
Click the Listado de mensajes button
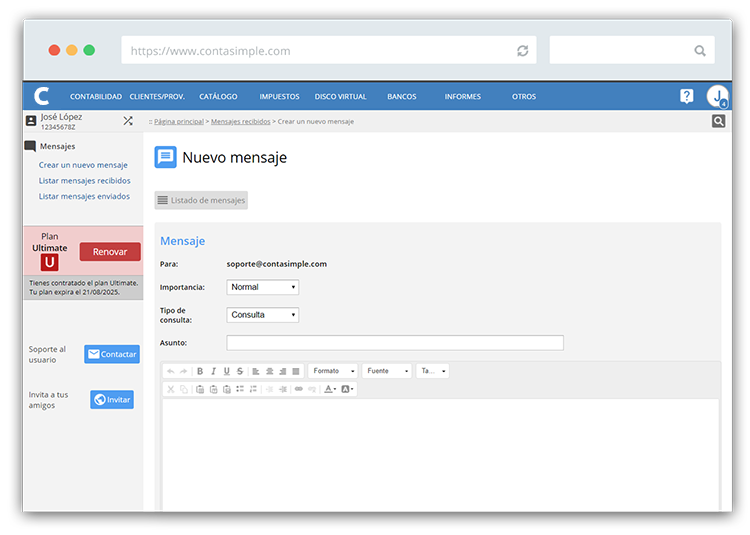click(x=201, y=200)
